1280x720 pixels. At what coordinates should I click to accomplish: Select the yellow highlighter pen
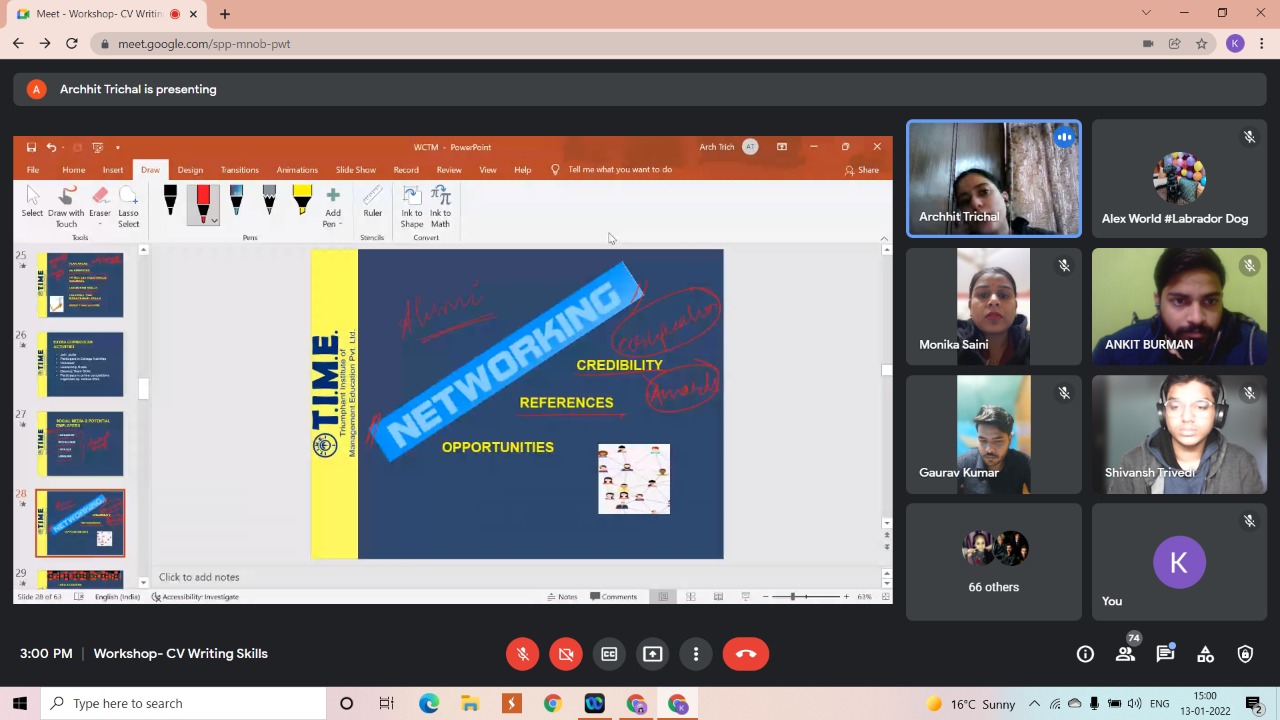pyautogui.click(x=302, y=200)
